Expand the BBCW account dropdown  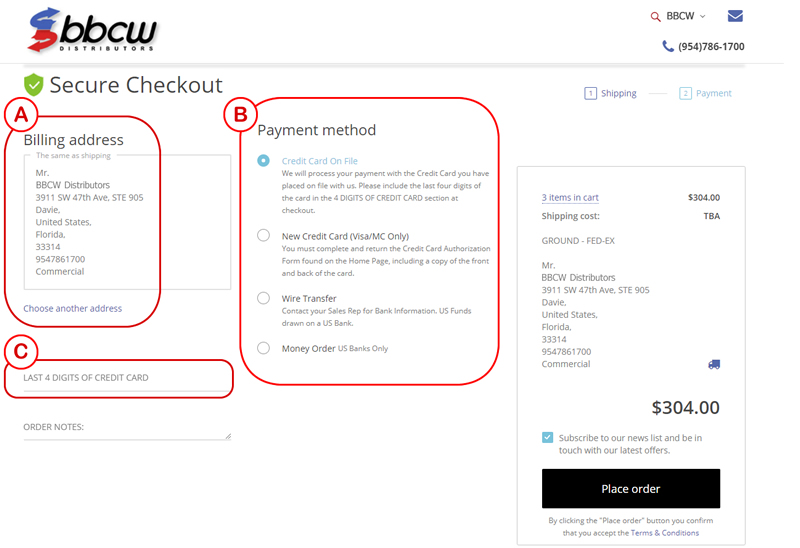point(686,16)
